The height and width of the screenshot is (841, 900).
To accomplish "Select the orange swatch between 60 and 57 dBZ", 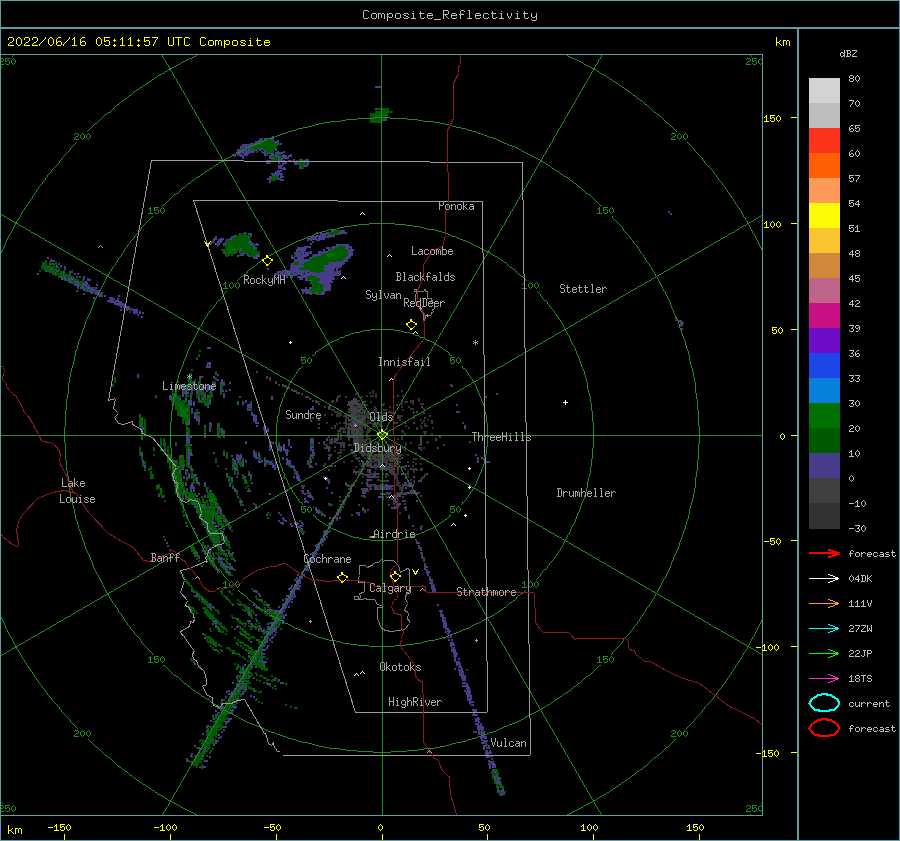I will click(x=824, y=166).
